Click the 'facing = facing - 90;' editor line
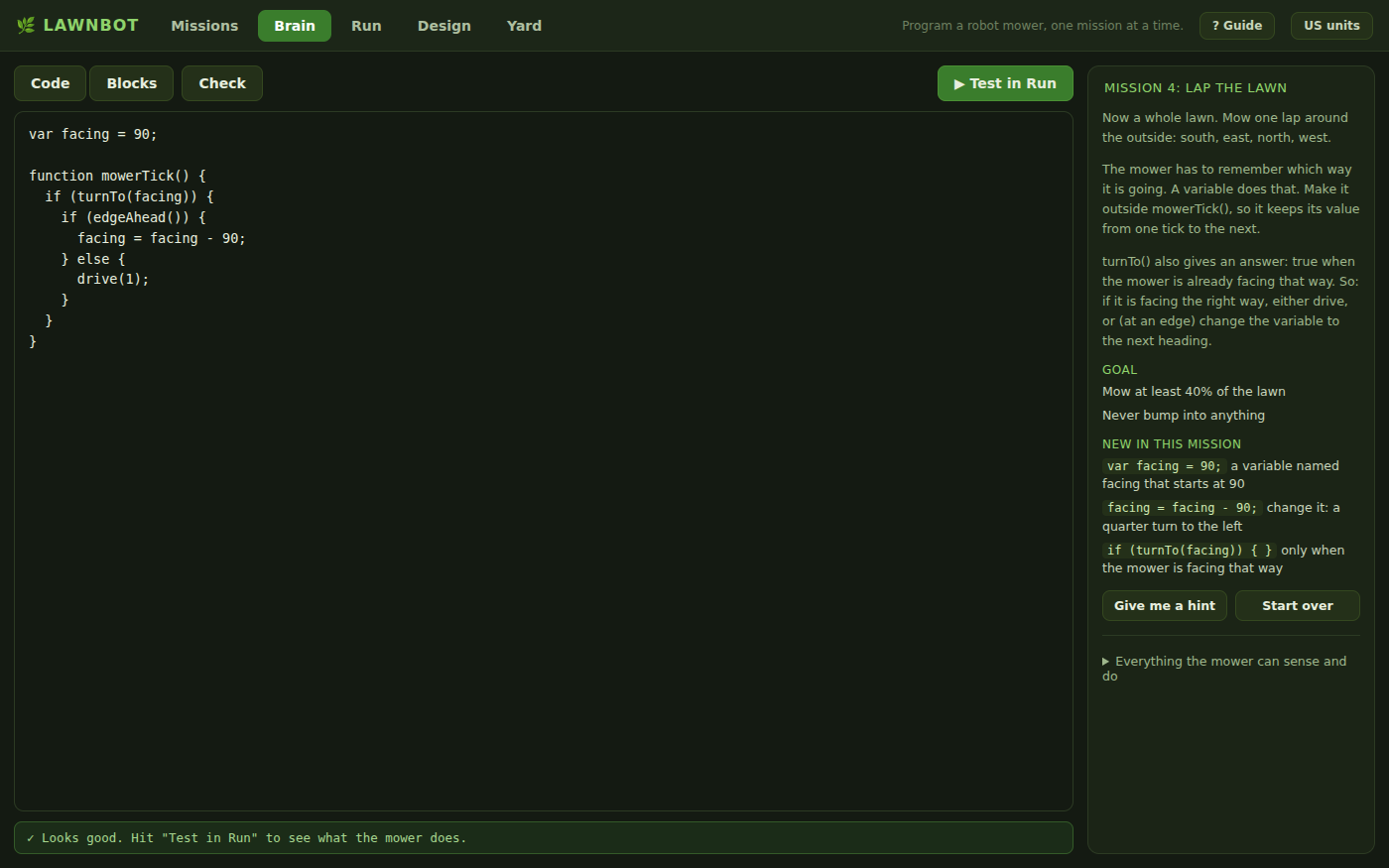 [x=162, y=238]
